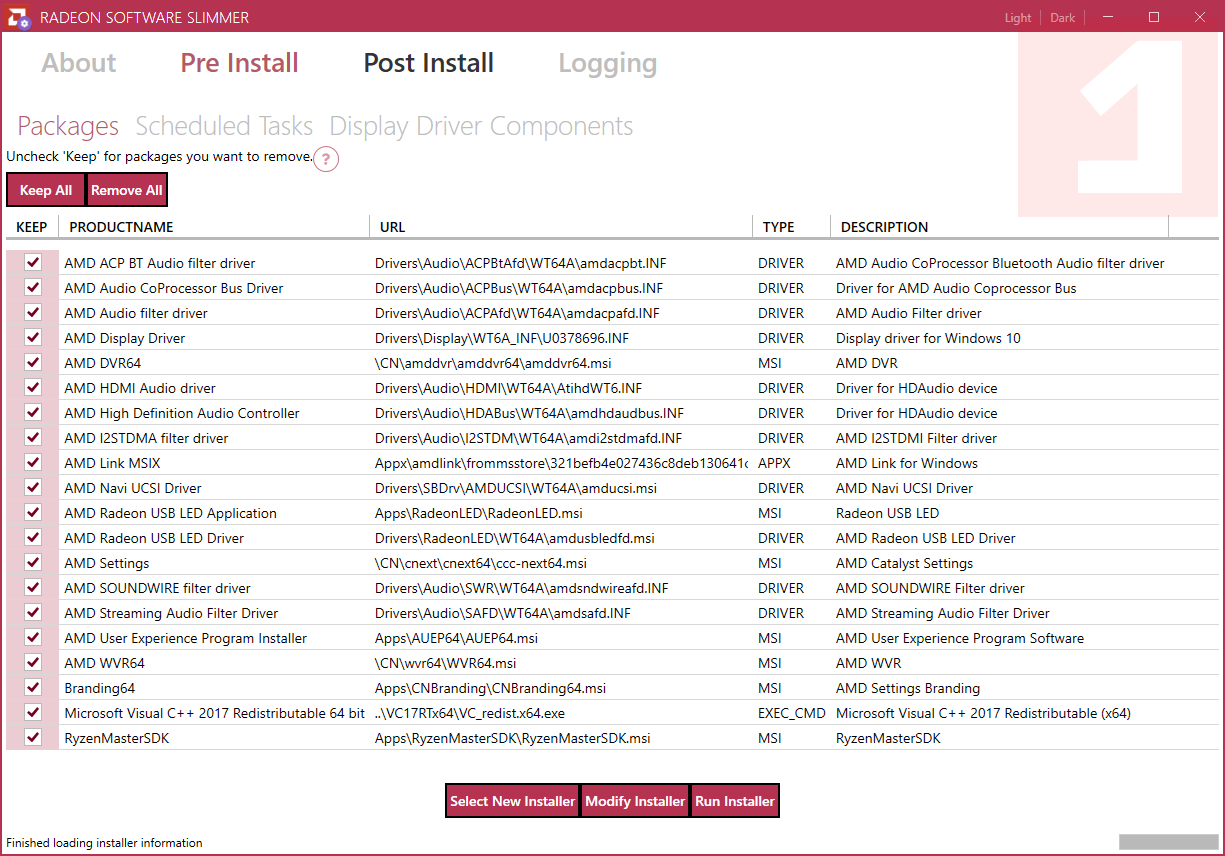
Task: Sort by the PRODUCTNAME column header
Action: click(x=121, y=227)
